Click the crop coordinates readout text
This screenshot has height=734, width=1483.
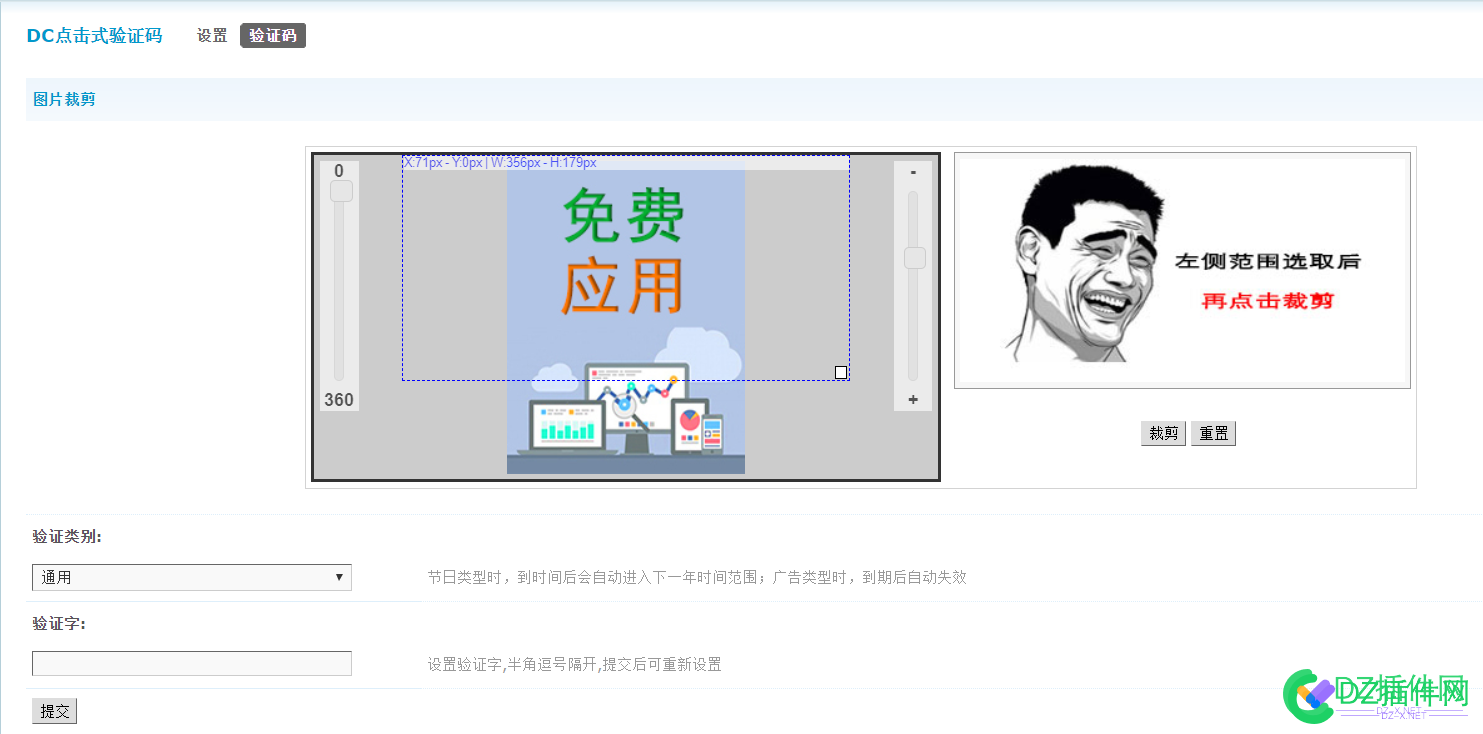[x=500, y=162]
